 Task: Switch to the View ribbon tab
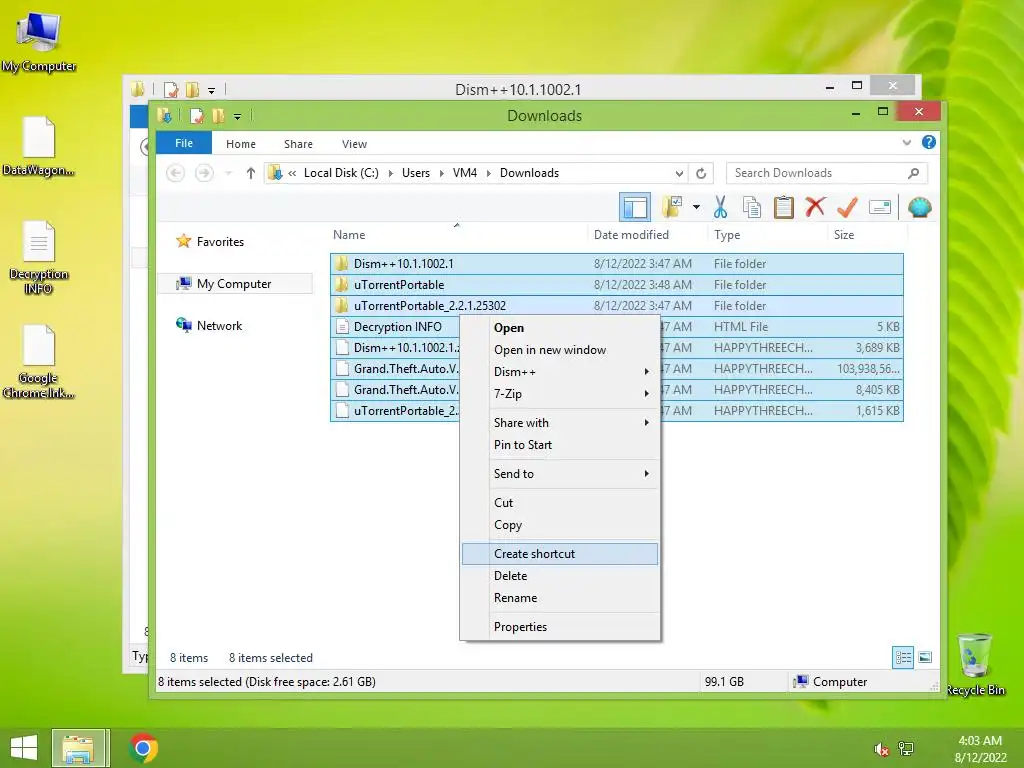point(354,144)
